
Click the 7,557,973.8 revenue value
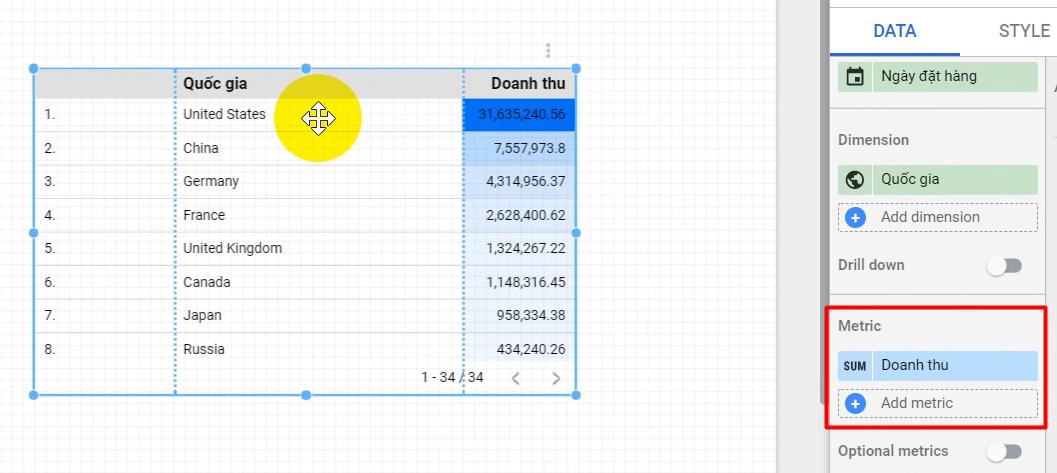click(530, 148)
